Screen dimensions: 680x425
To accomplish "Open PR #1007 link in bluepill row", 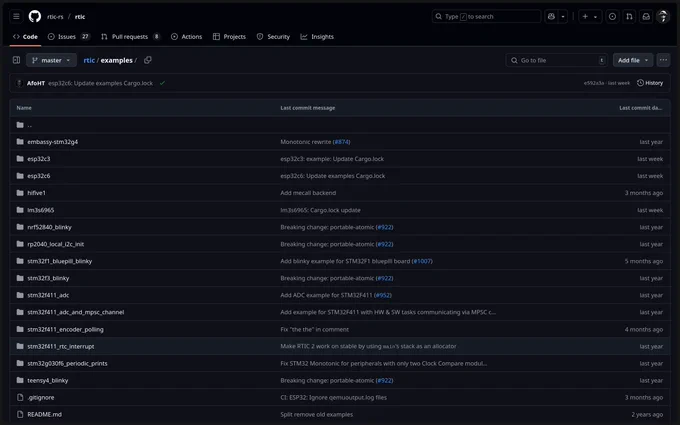I will (422, 261).
